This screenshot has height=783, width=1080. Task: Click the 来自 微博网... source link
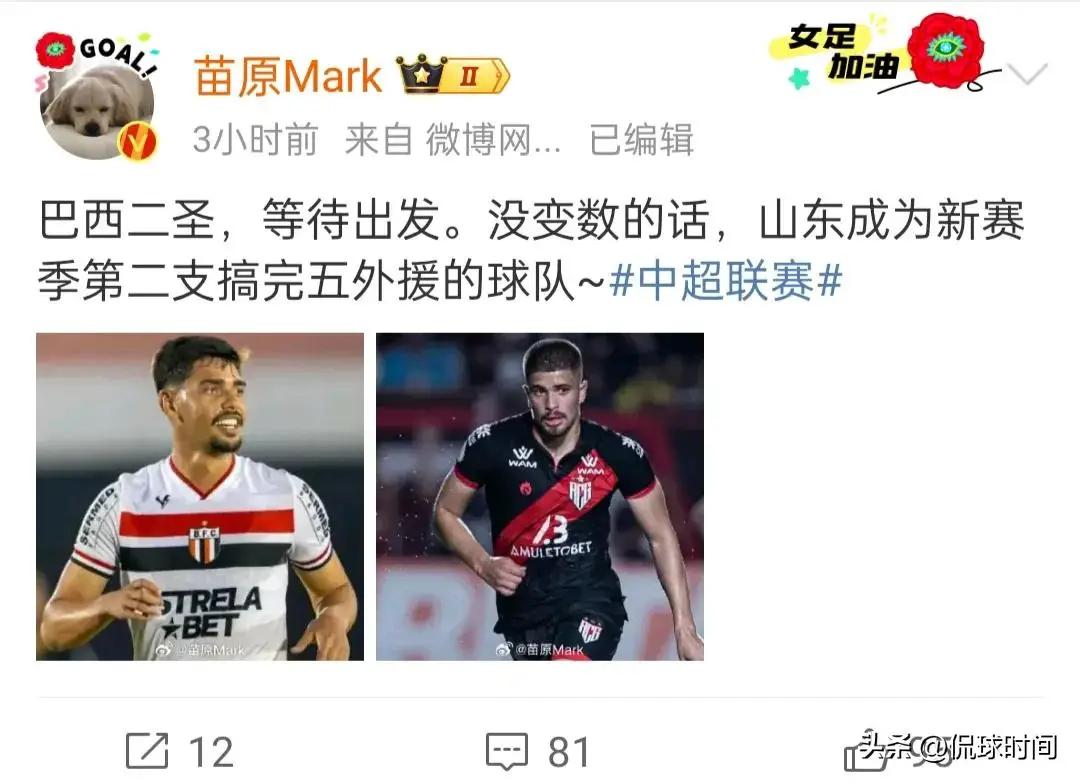click(x=453, y=140)
